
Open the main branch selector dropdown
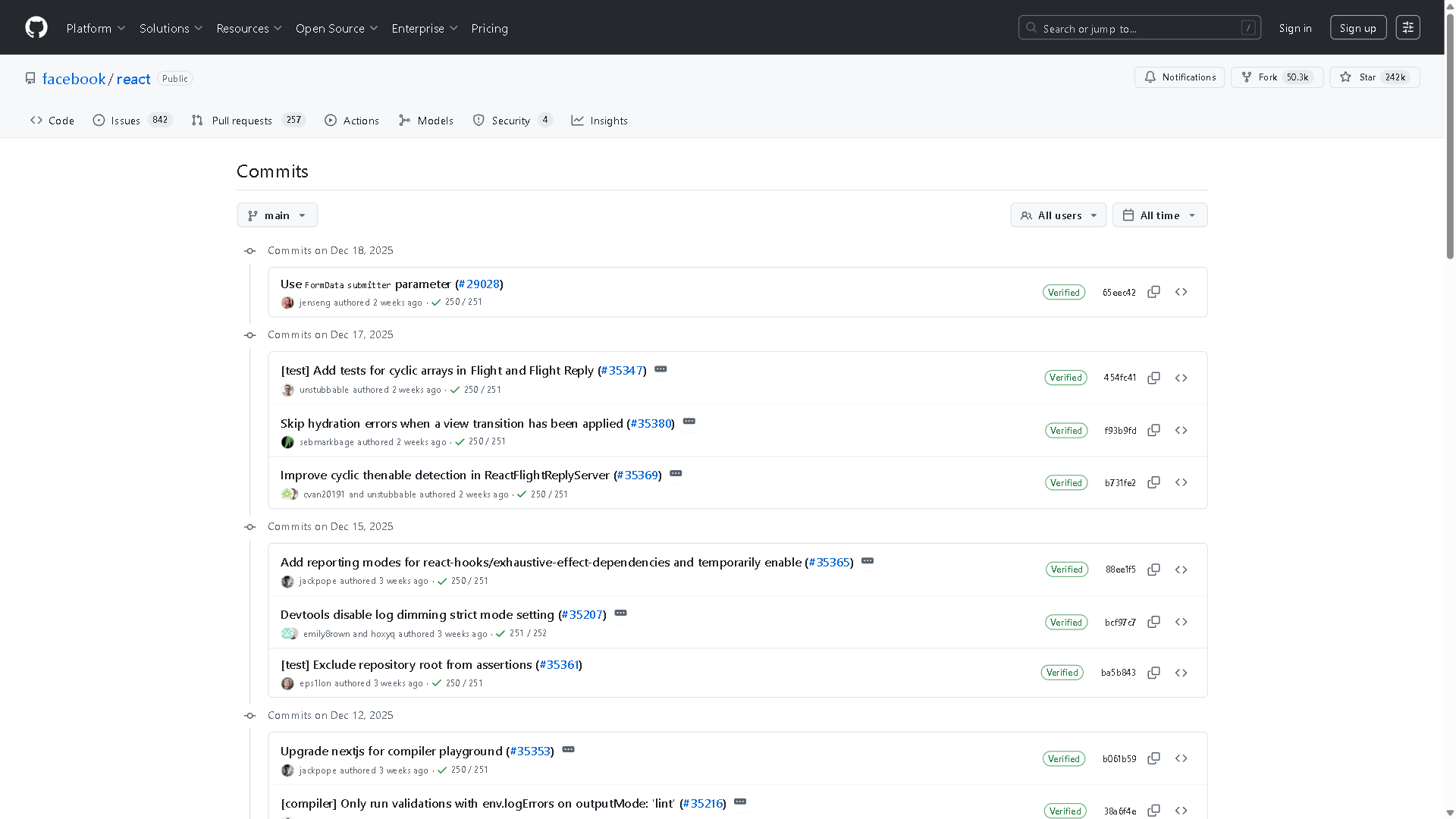277,215
